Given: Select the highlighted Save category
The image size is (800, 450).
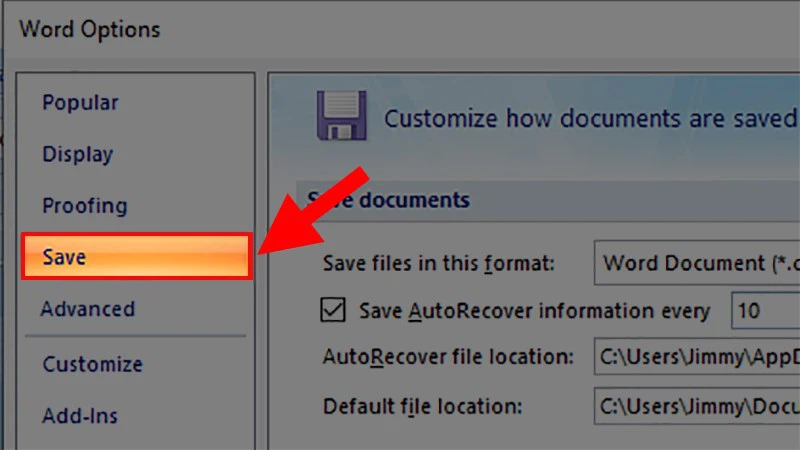Looking at the screenshot, I should coord(135,257).
